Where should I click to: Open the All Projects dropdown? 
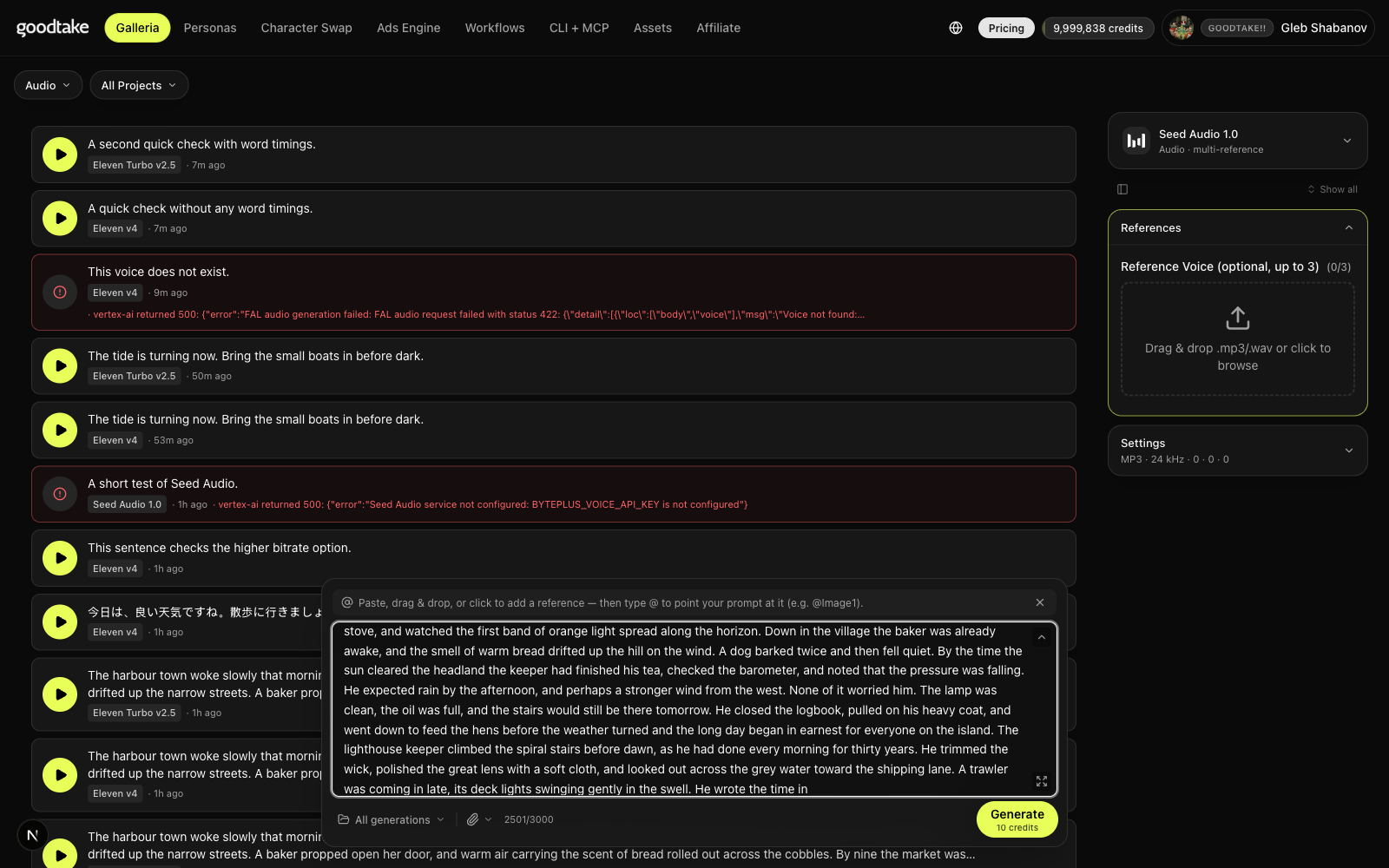pyautogui.click(x=139, y=85)
